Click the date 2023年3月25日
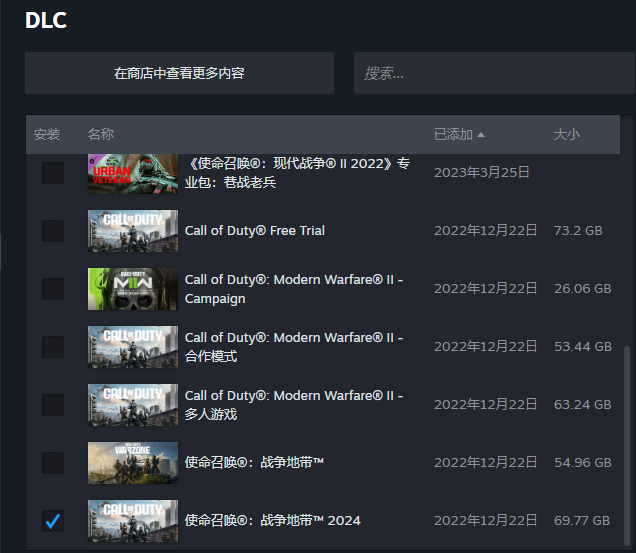The image size is (636, 553). click(x=481, y=172)
